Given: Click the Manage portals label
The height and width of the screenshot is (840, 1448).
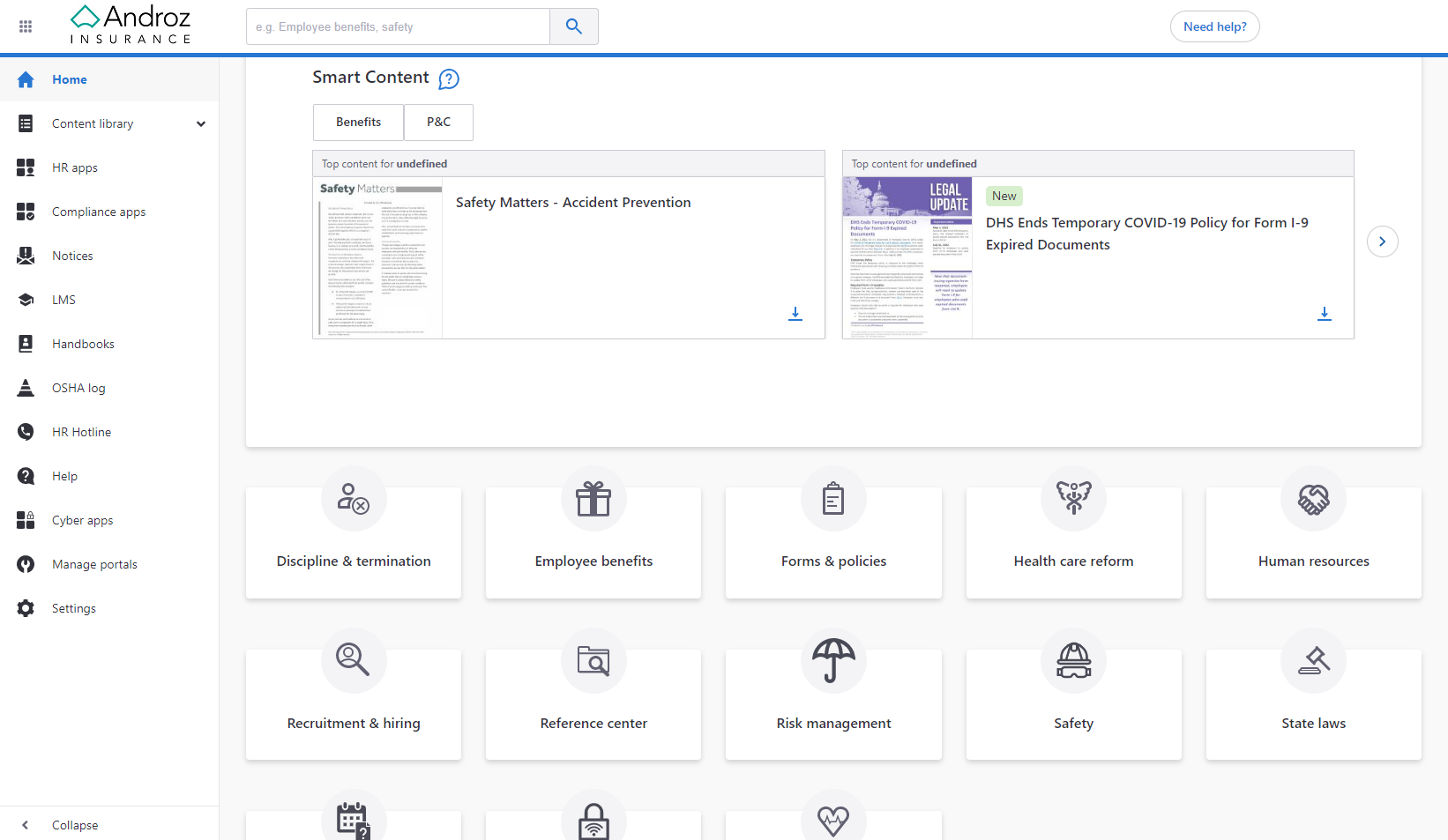Looking at the screenshot, I should (94, 564).
